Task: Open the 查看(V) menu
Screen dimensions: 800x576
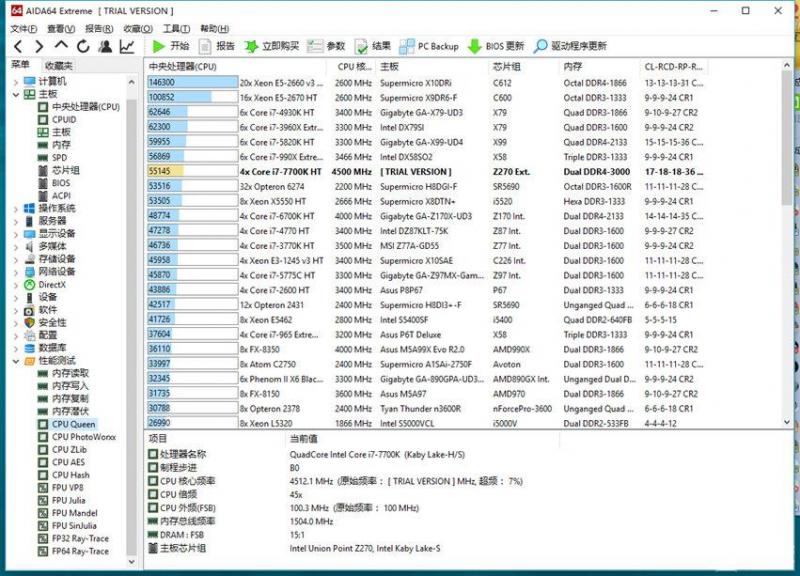Action: point(61,29)
